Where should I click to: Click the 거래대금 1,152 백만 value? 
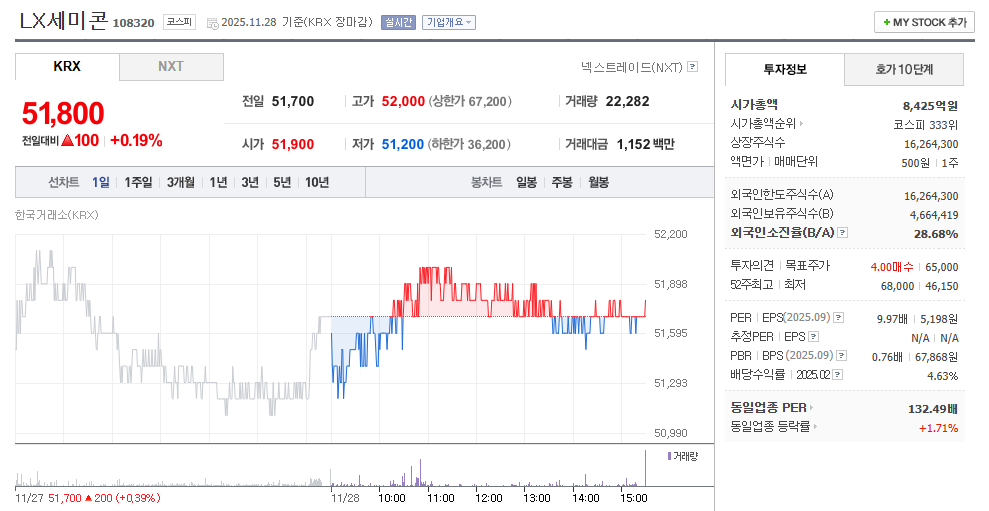click(646, 144)
